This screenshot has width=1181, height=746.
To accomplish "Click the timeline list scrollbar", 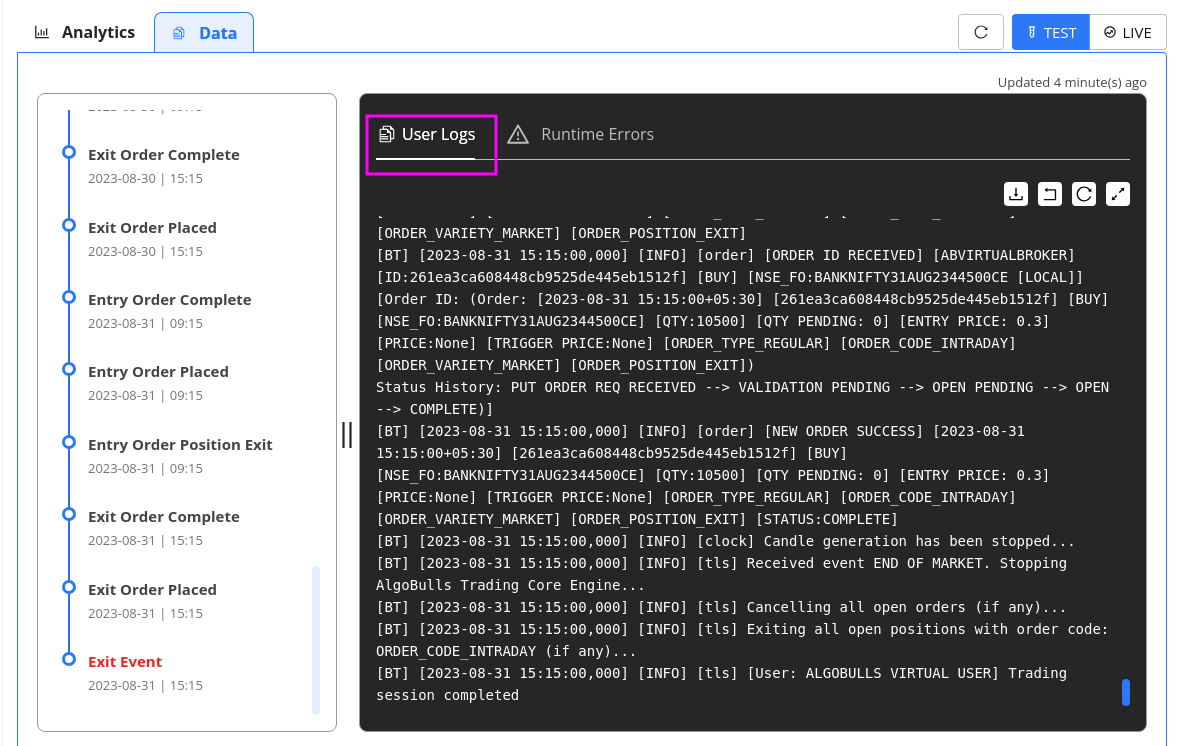I will point(316,640).
